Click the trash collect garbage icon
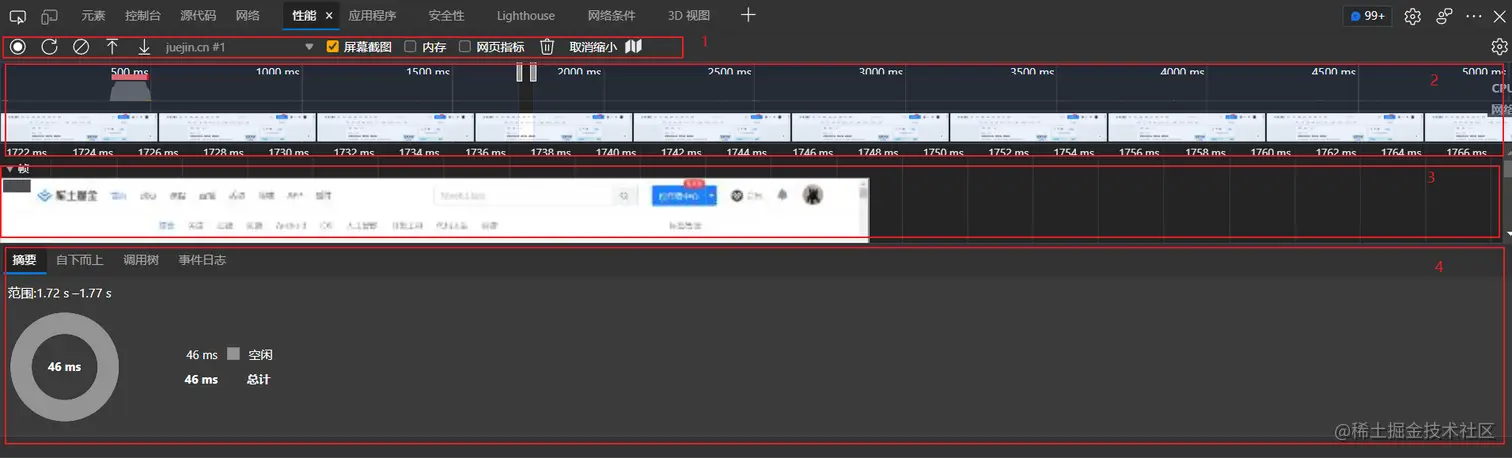The width and height of the screenshot is (1512, 458). [x=547, y=47]
